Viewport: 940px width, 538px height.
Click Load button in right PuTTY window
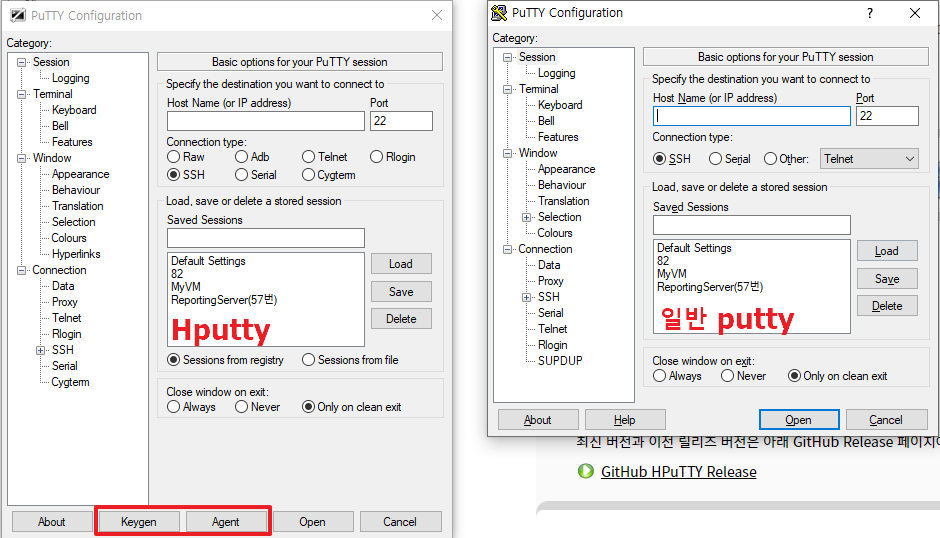(887, 251)
